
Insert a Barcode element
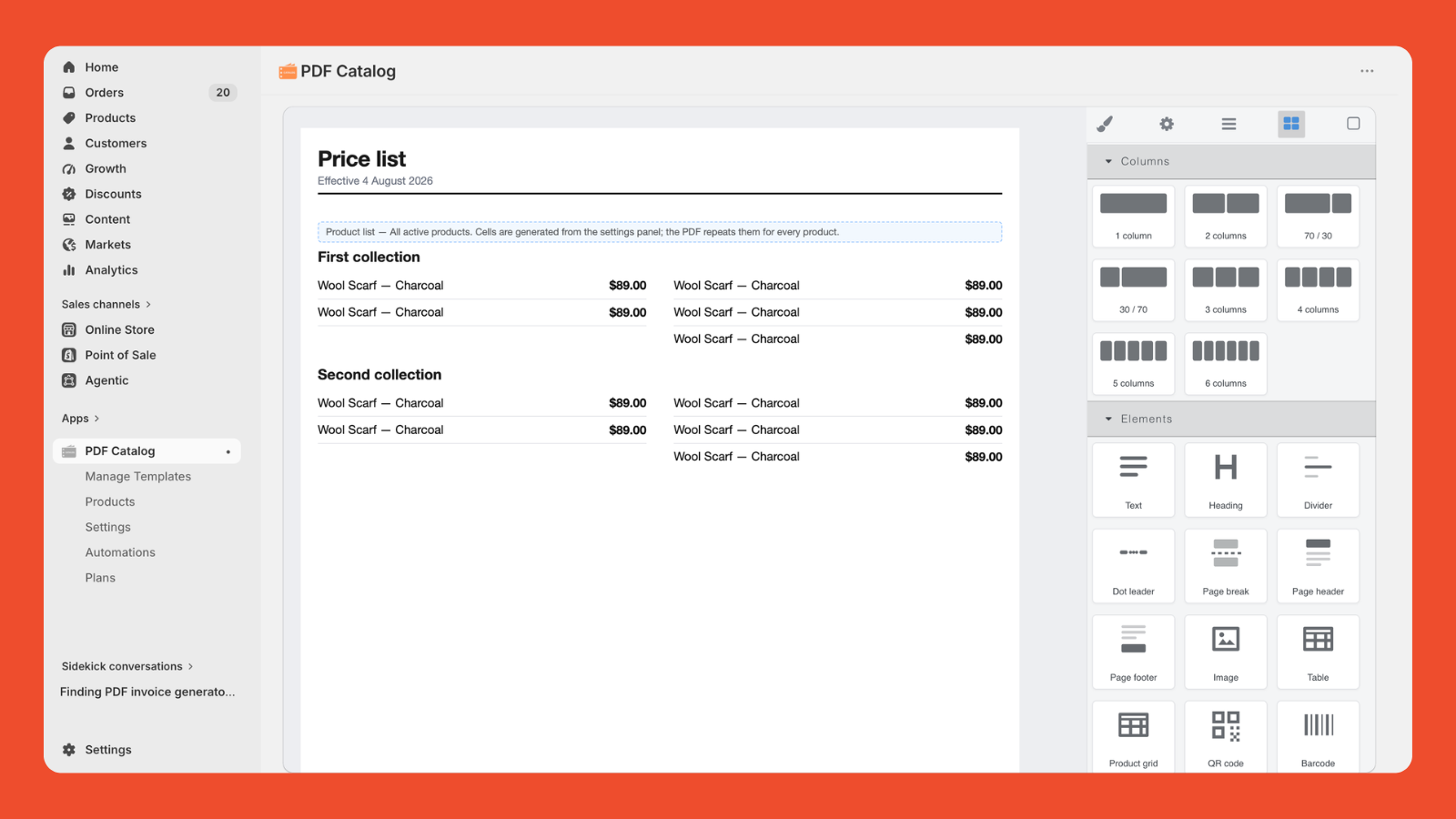pyautogui.click(x=1318, y=737)
